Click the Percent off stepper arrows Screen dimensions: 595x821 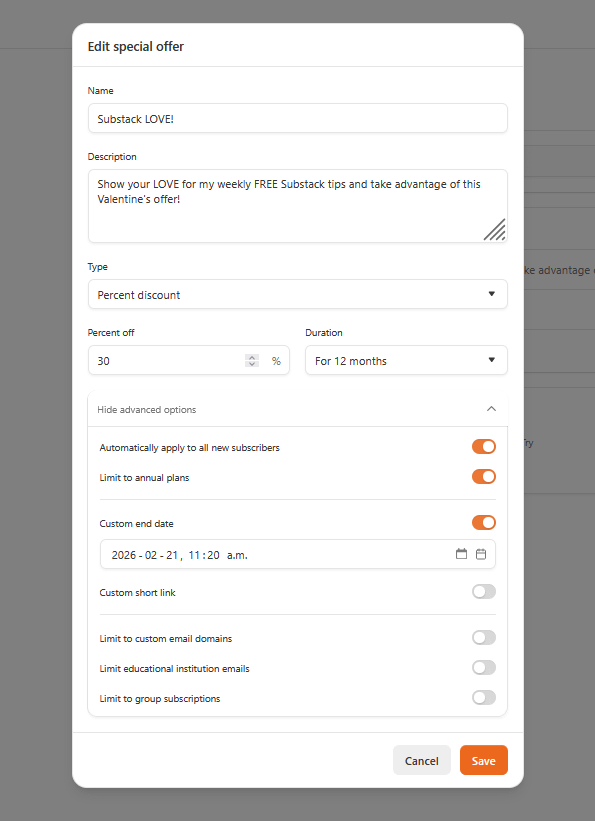252,361
